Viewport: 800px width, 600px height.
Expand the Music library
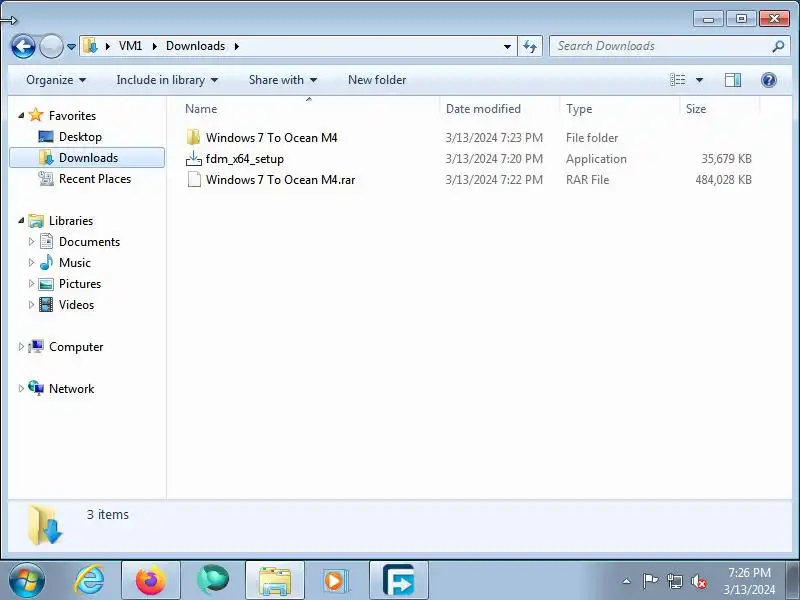click(x=31, y=262)
